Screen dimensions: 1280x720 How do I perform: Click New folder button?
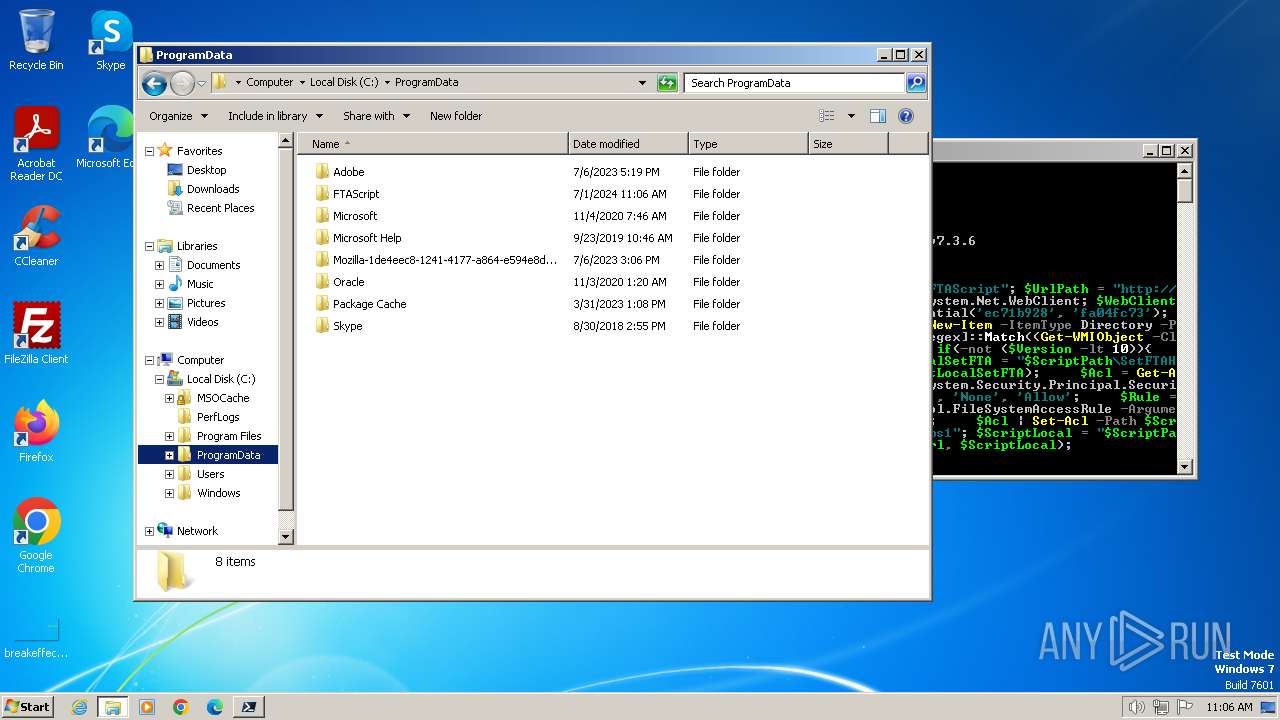pyautogui.click(x=456, y=116)
